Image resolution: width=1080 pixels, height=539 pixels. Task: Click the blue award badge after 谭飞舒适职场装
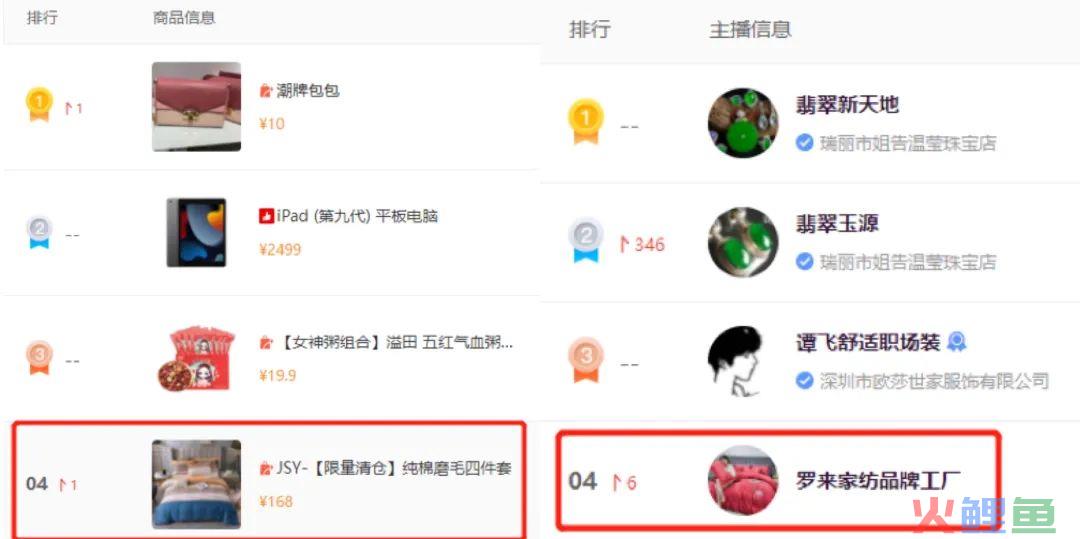(x=956, y=341)
